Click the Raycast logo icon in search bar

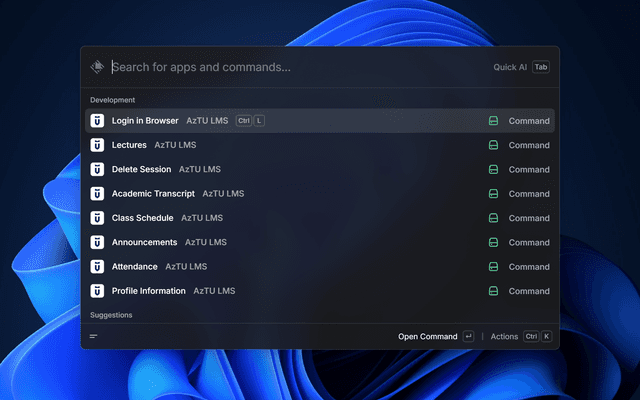click(x=97, y=67)
